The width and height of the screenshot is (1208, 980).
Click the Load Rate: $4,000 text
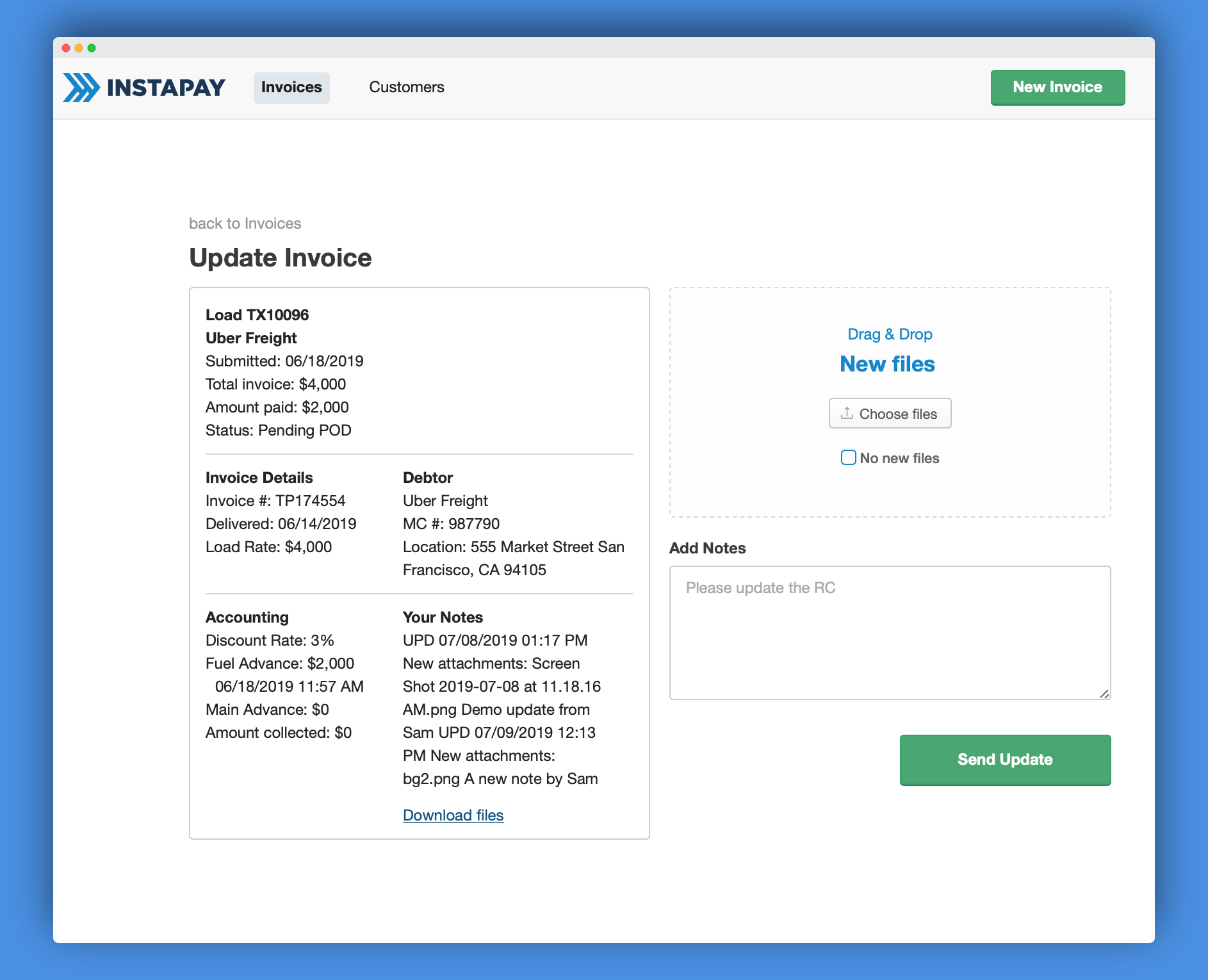point(268,547)
